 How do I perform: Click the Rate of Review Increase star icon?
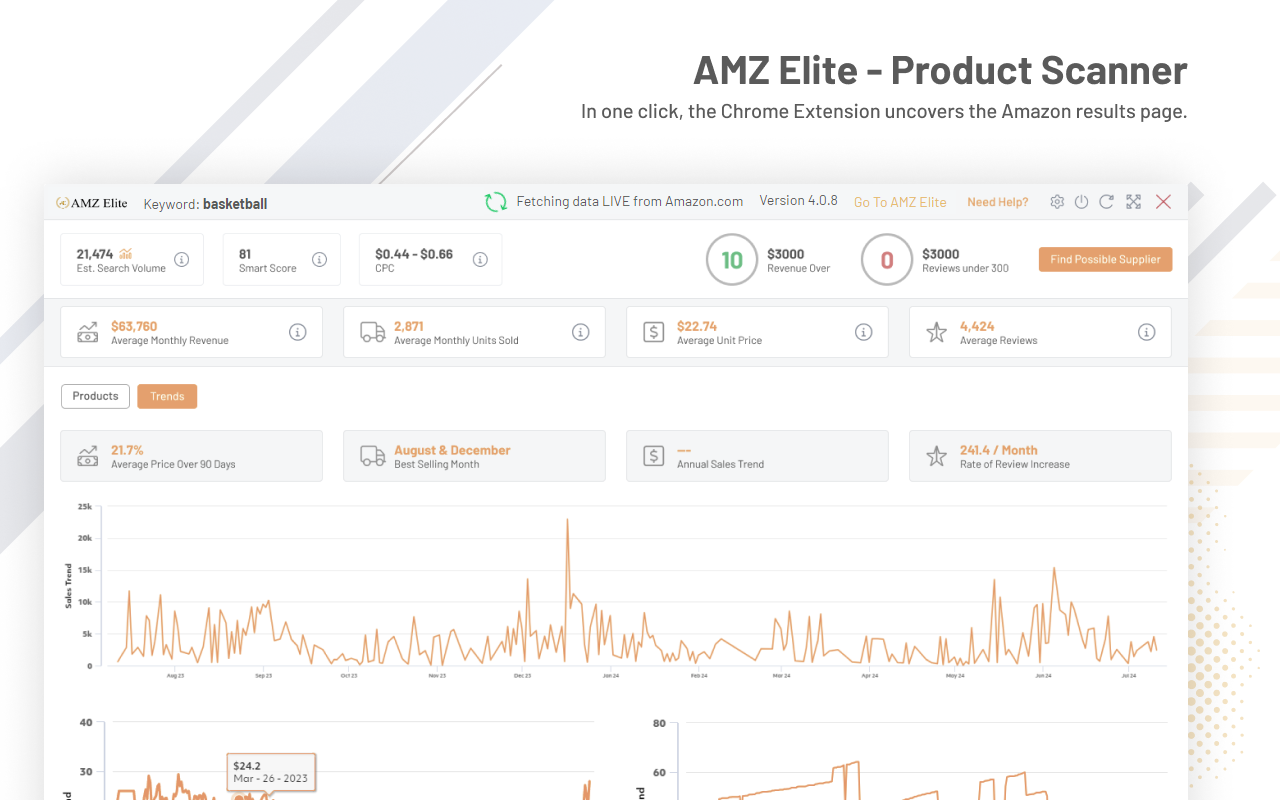936,456
